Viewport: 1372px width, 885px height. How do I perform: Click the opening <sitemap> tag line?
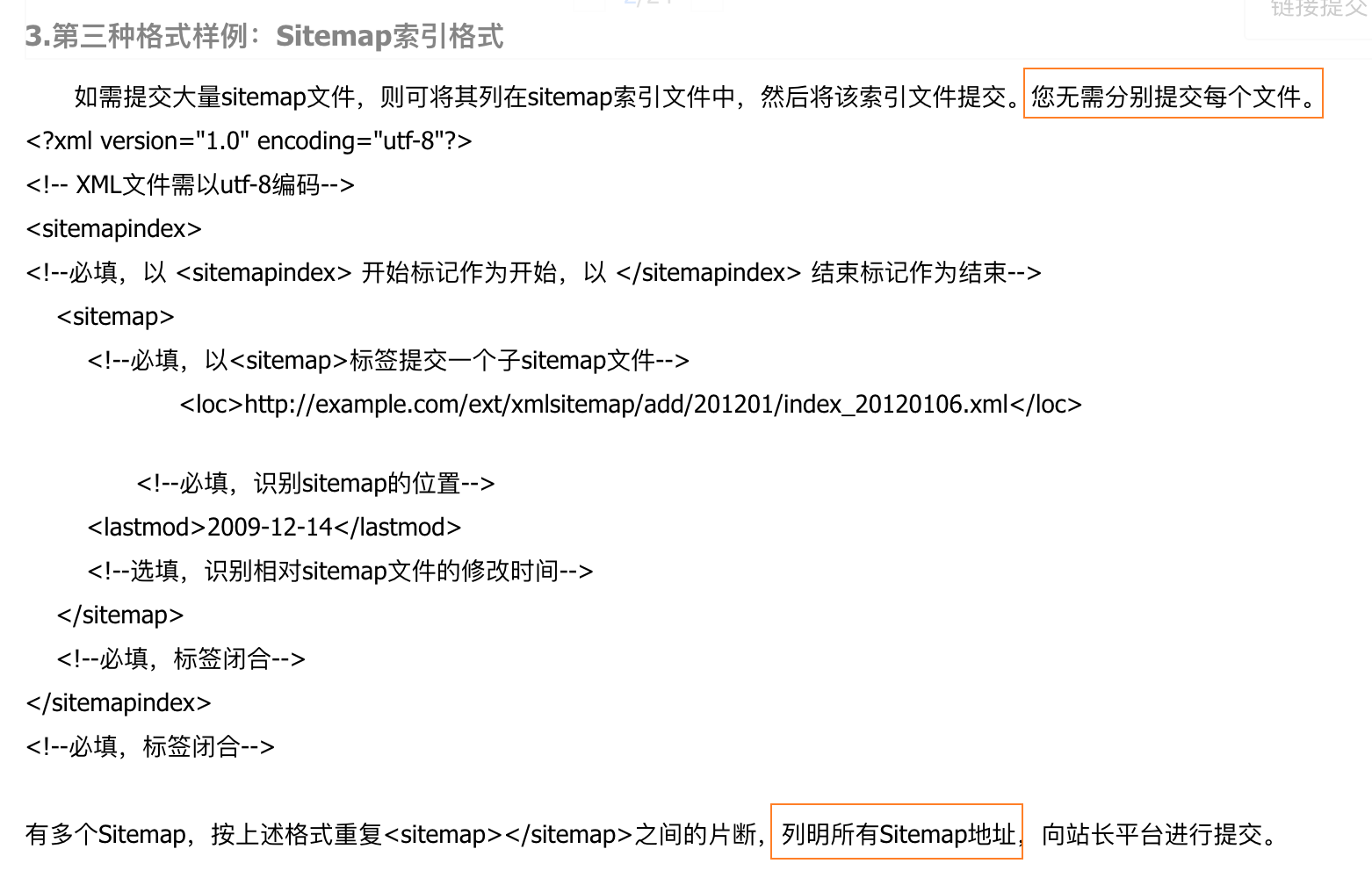116,317
